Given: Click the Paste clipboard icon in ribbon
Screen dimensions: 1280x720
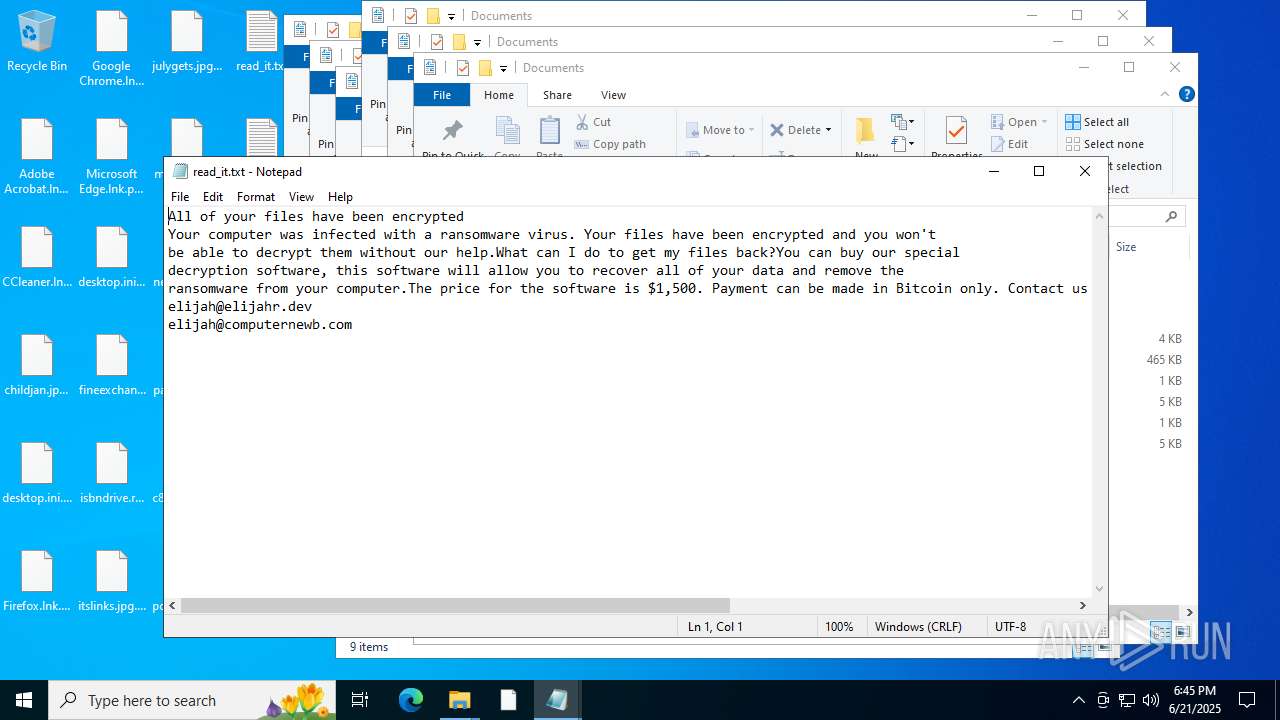Looking at the screenshot, I should point(550,131).
